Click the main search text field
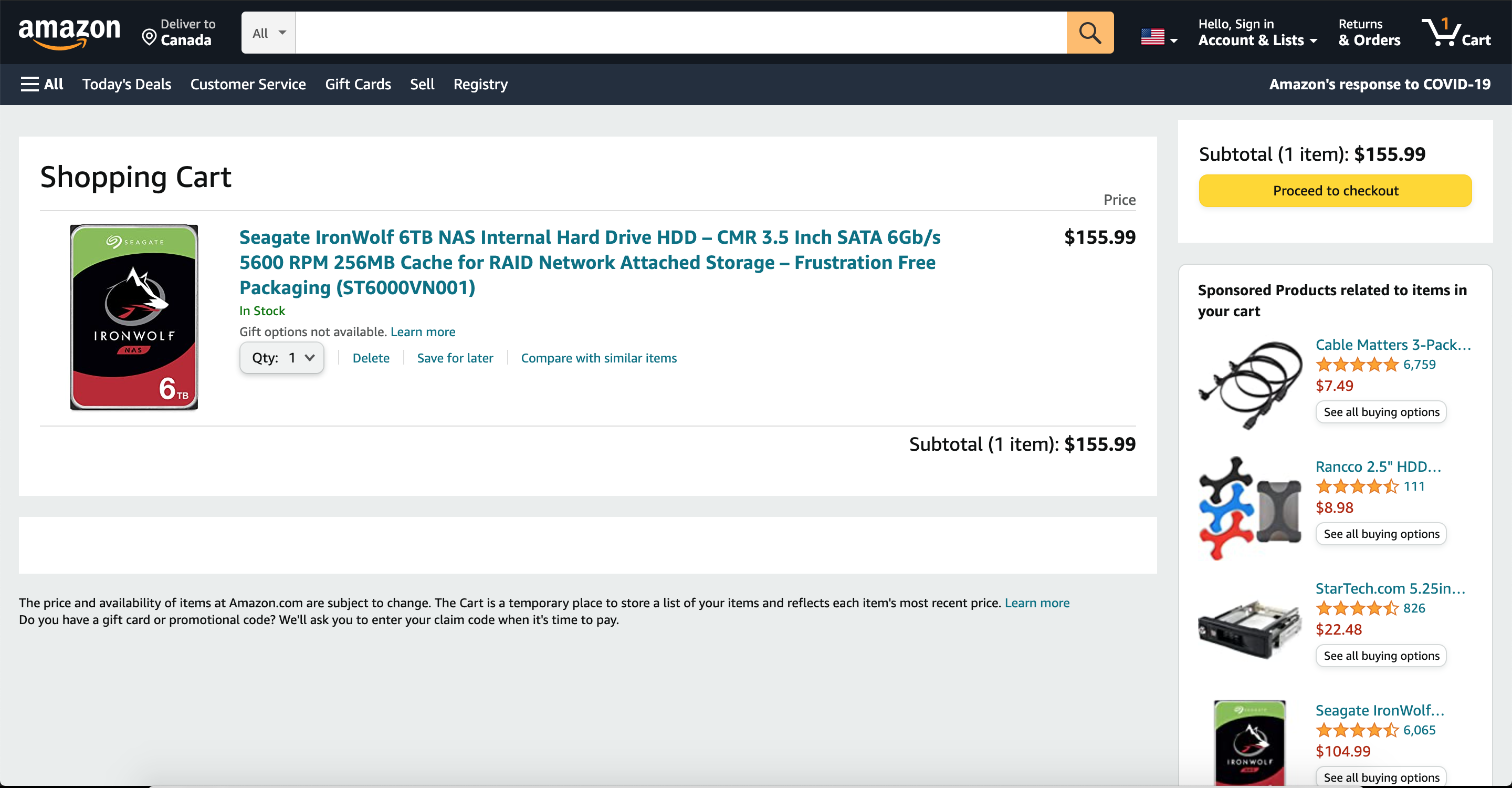The height and width of the screenshot is (788, 1512). coord(681,33)
